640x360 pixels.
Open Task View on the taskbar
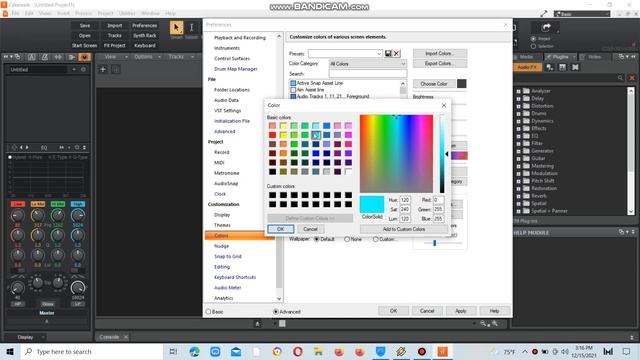pyautogui.click(x=173, y=351)
